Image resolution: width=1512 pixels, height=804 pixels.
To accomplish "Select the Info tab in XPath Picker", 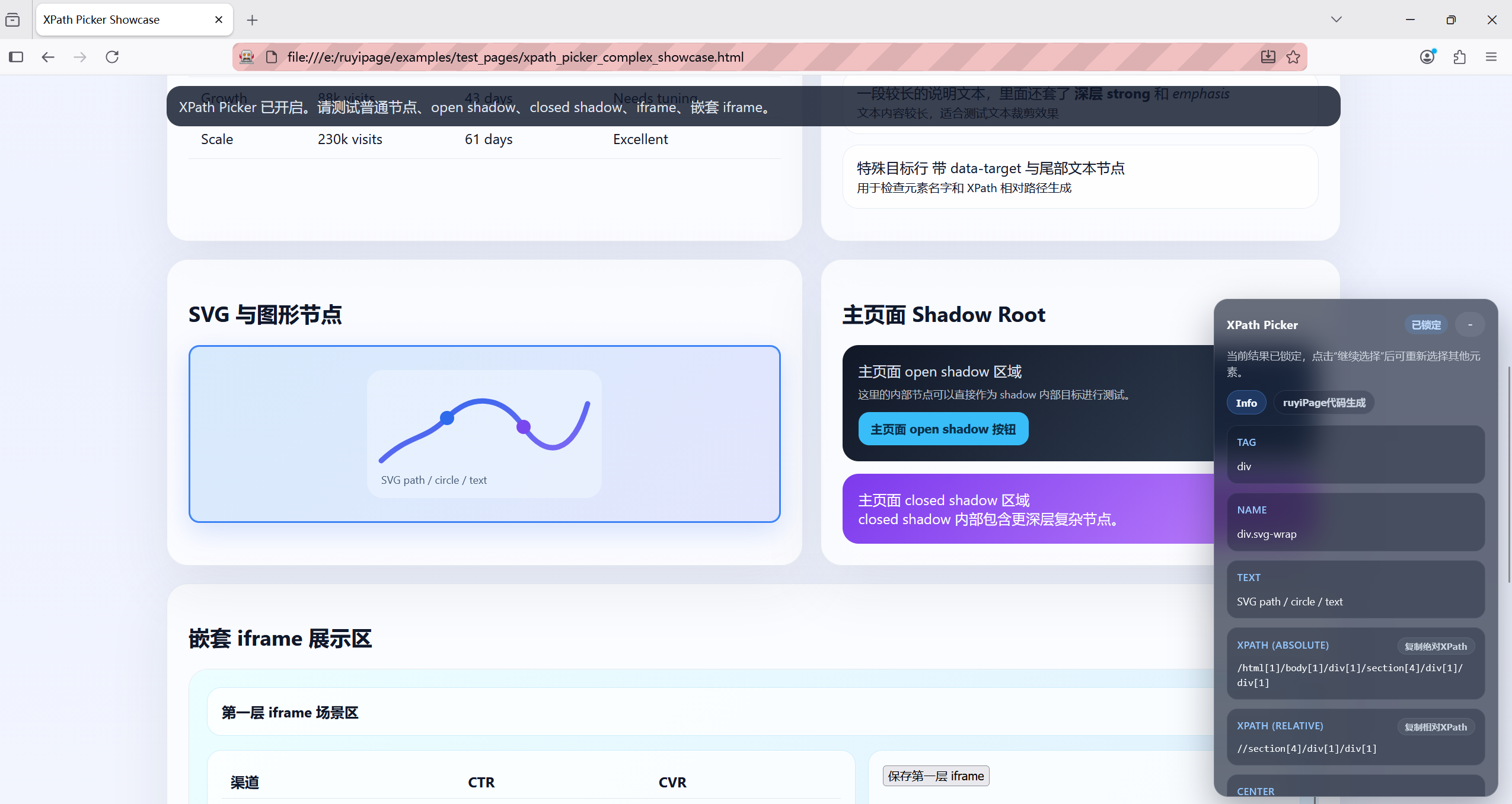I will pyautogui.click(x=1246, y=403).
